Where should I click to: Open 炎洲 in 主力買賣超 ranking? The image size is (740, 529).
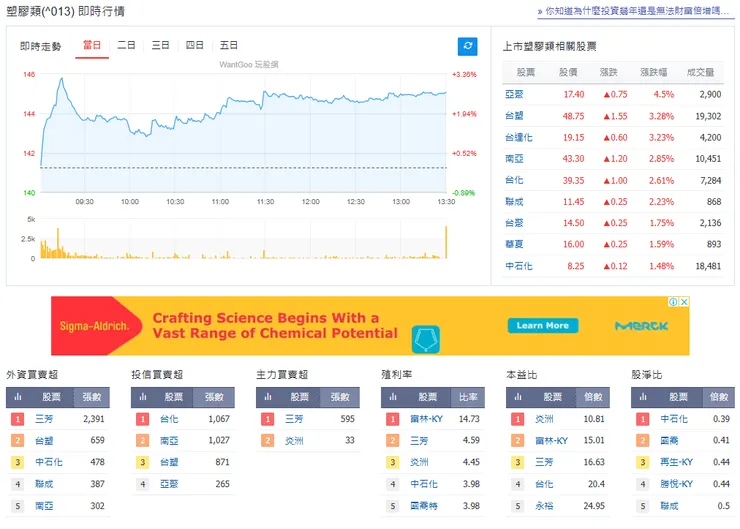tap(294, 441)
